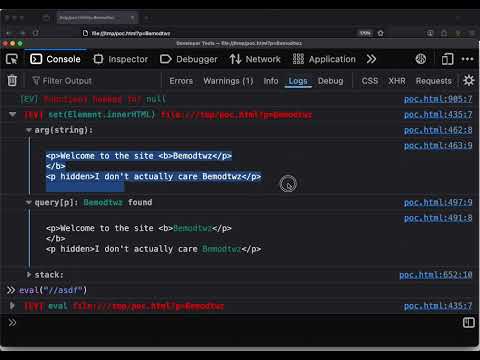Screen dimensions: 480x360
Task: Toggle the XHR filter
Action: (397, 81)
